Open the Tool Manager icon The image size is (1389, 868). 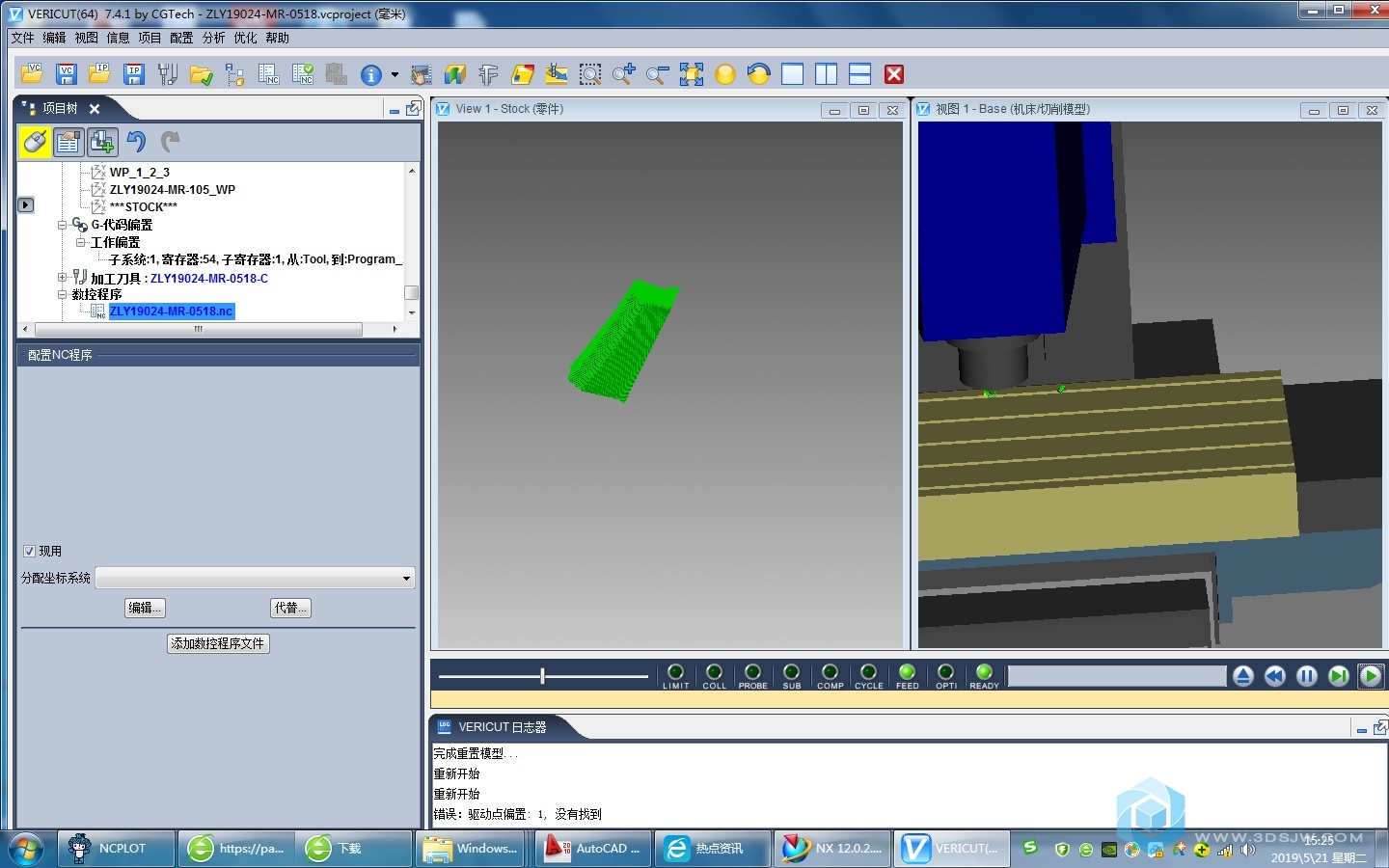click(168, 74)
